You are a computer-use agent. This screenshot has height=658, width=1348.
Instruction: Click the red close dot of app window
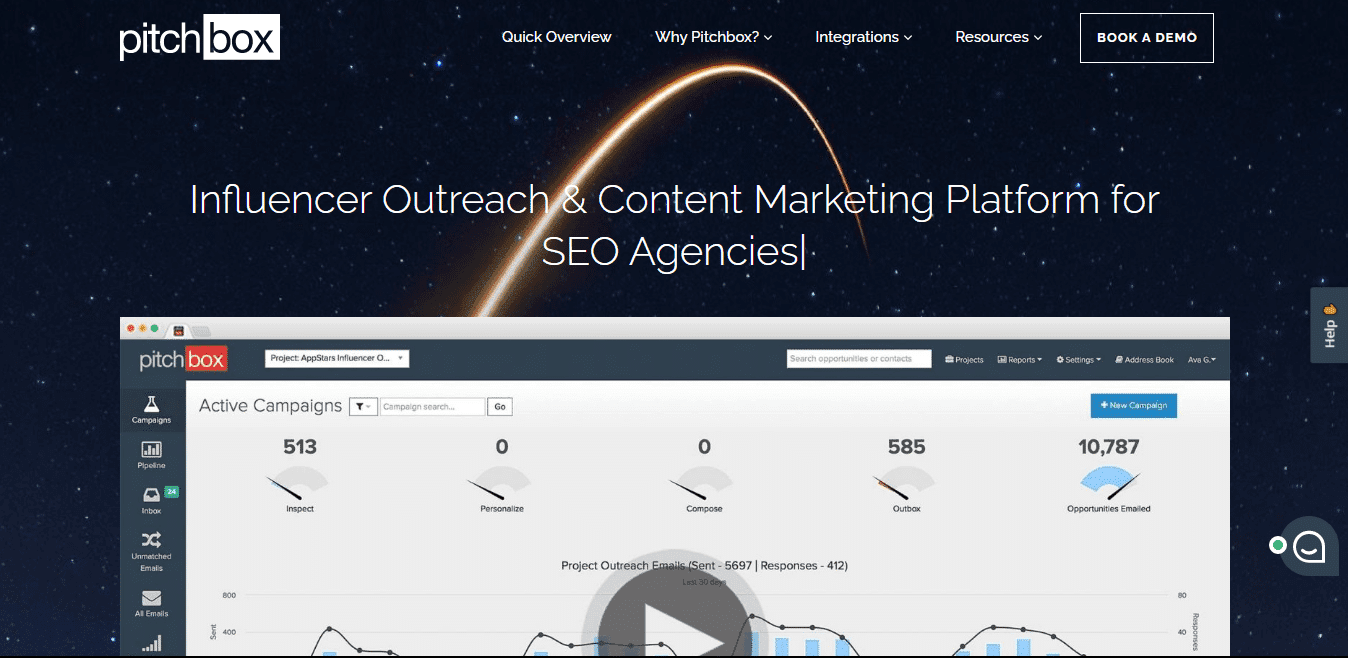coord(131,328)
